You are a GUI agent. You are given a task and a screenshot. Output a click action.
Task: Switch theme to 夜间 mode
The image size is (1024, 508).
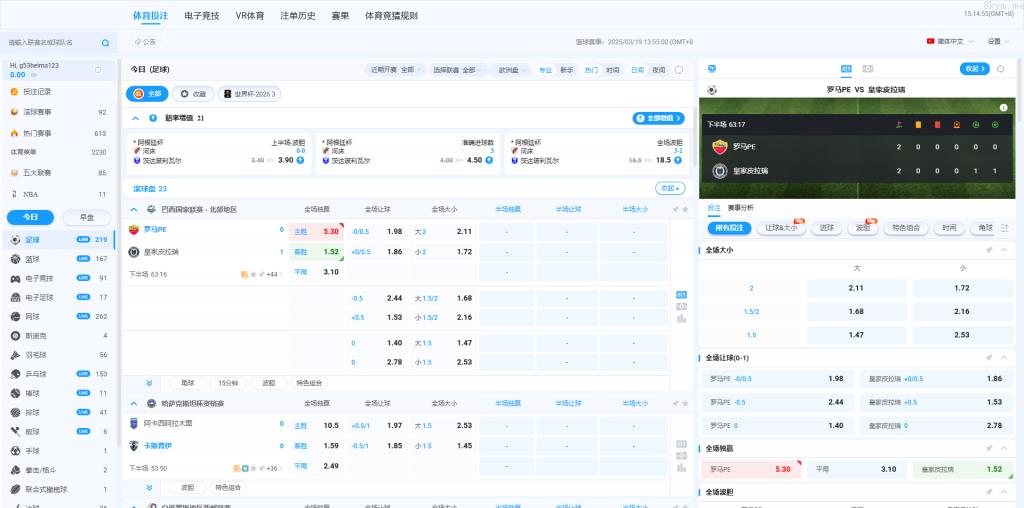[659, 70]
